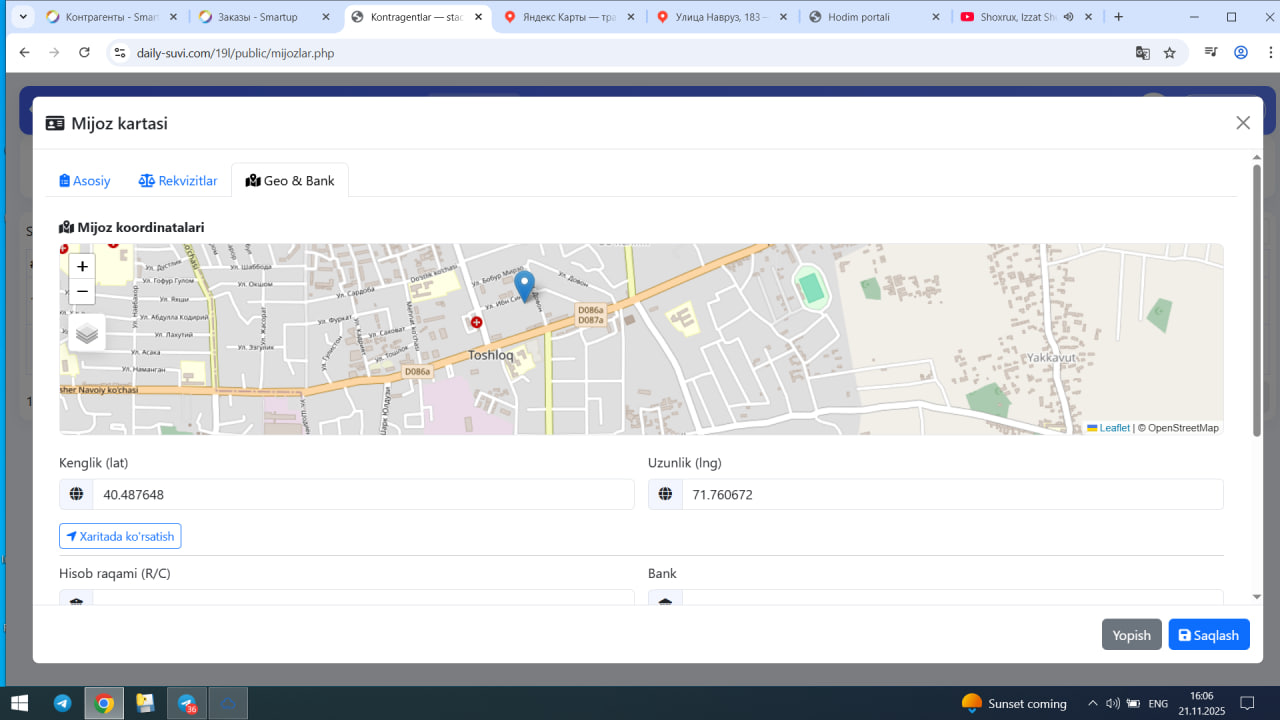Screen dimensions: 1280x720
Task: Switch to the Asosiy tab
Action: (85, 181)
